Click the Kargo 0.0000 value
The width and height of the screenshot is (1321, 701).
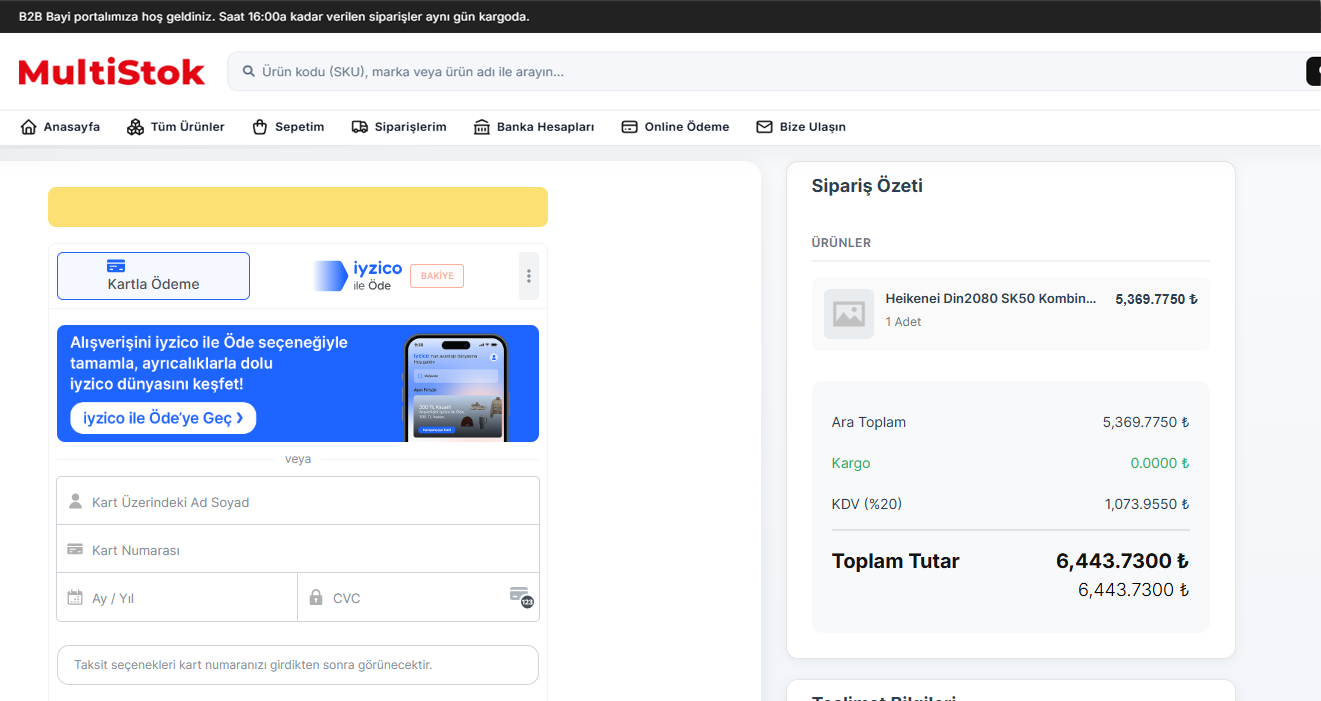(x=1160, y=463)
